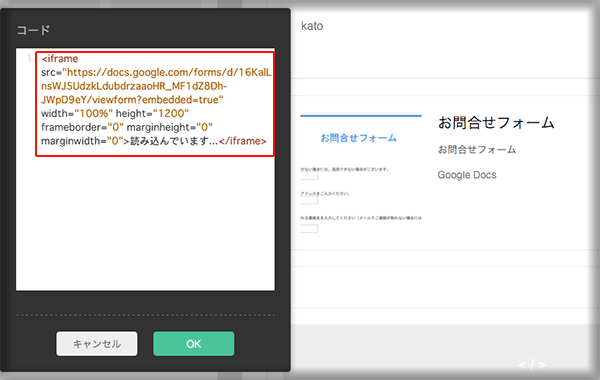The height and width of the screenshot is (380, 600).
Task: Click the Google Docs label
Action: click(x=467, y=175)
